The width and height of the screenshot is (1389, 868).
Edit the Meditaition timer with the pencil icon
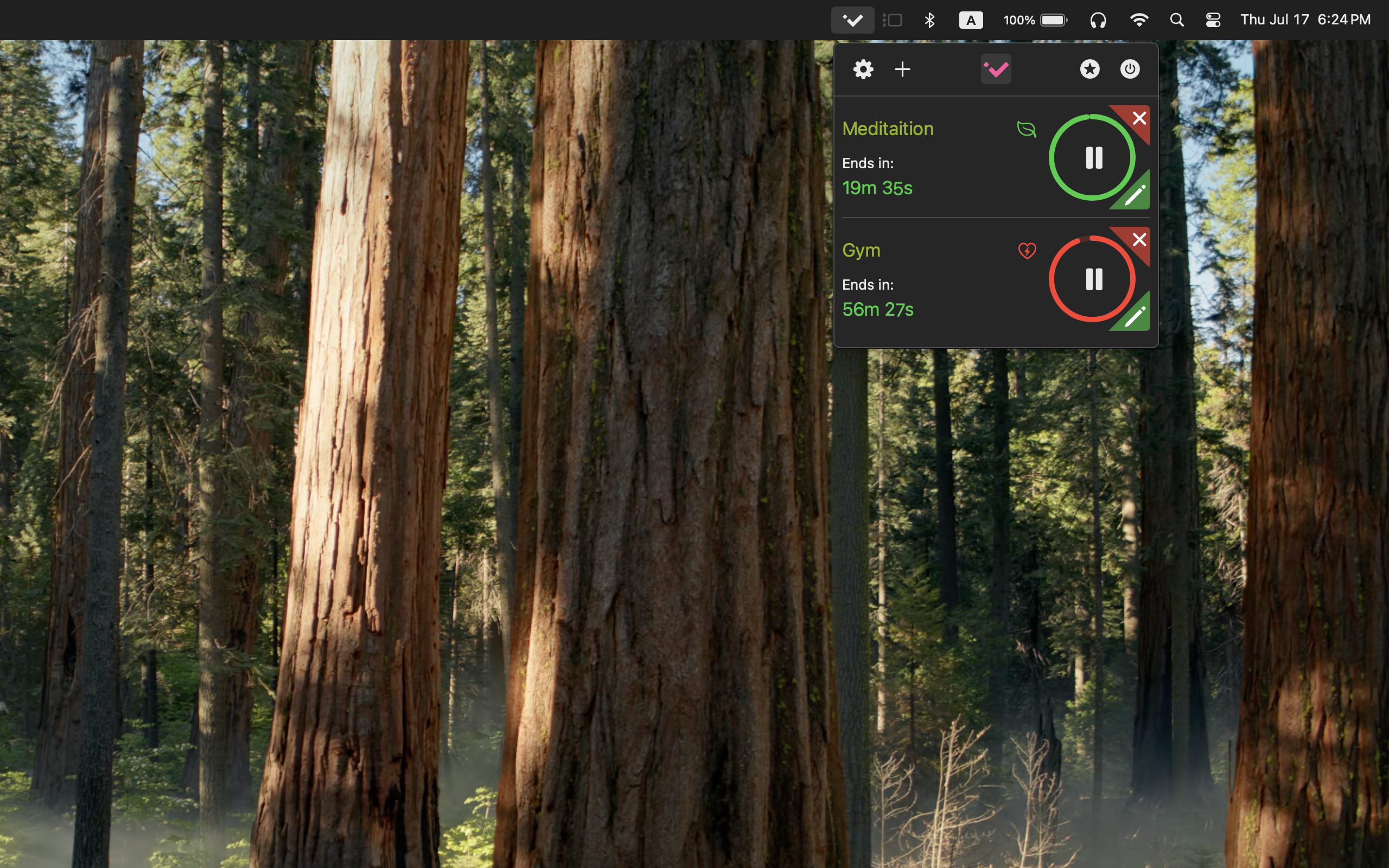pos(1135,195)
